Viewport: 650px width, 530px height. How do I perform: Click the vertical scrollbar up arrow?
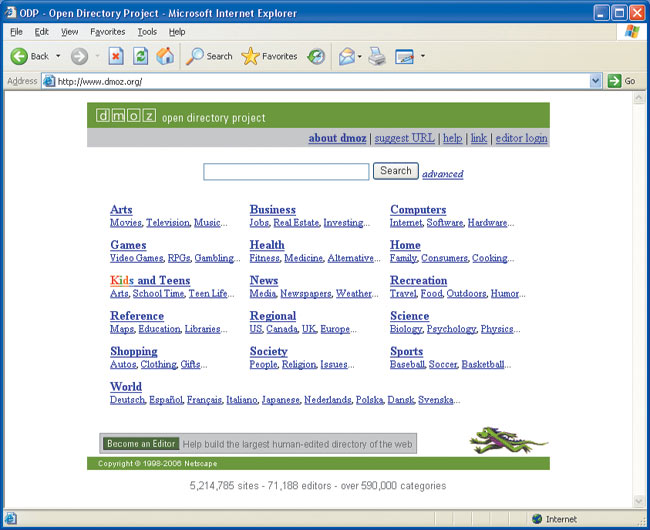tap(639, 98)
